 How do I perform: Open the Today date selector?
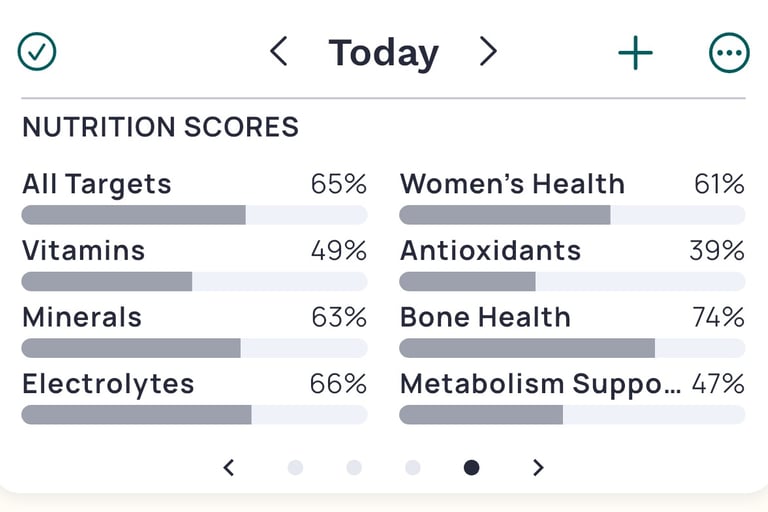pos(384,53)
